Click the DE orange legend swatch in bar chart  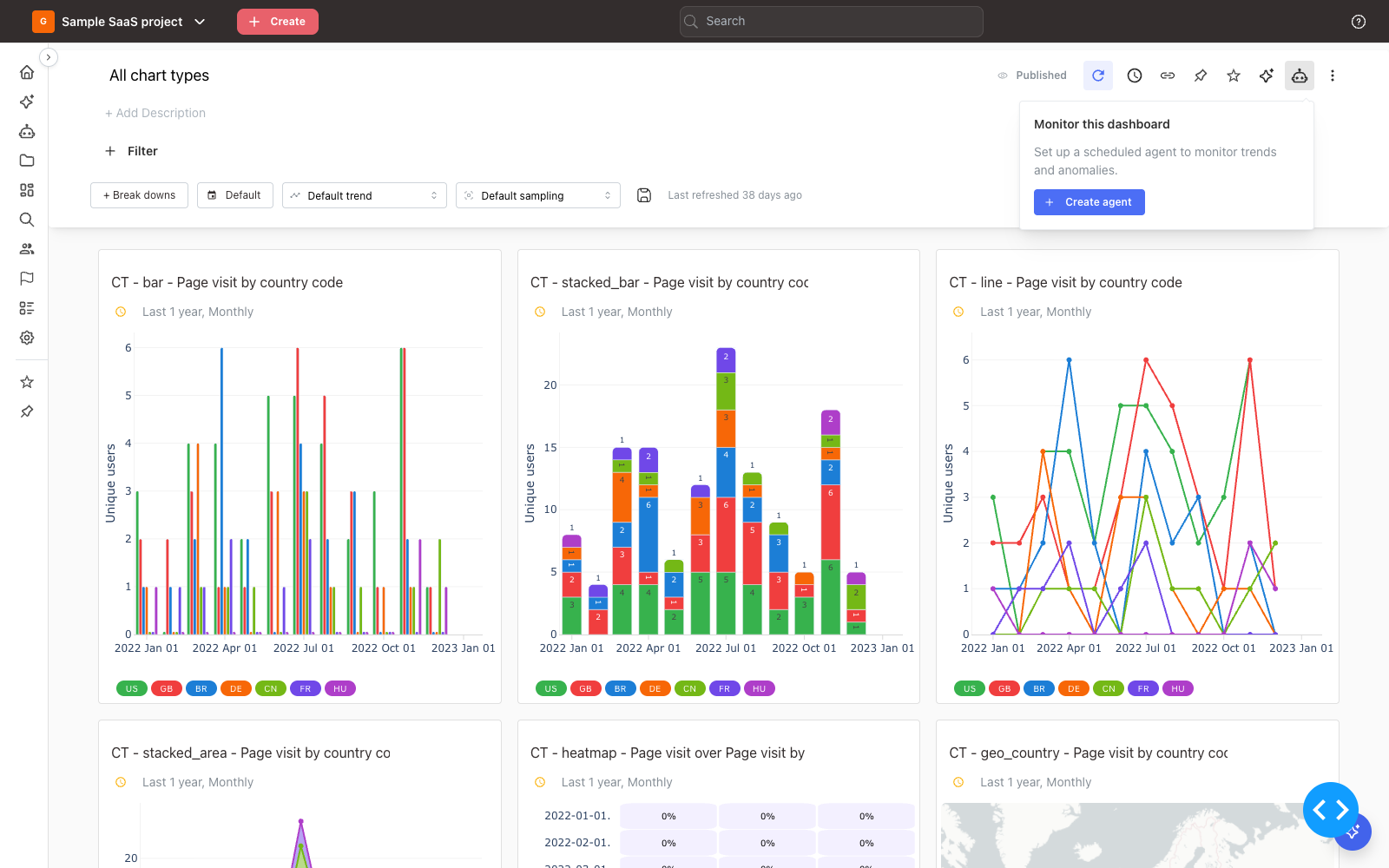[236, 688]
